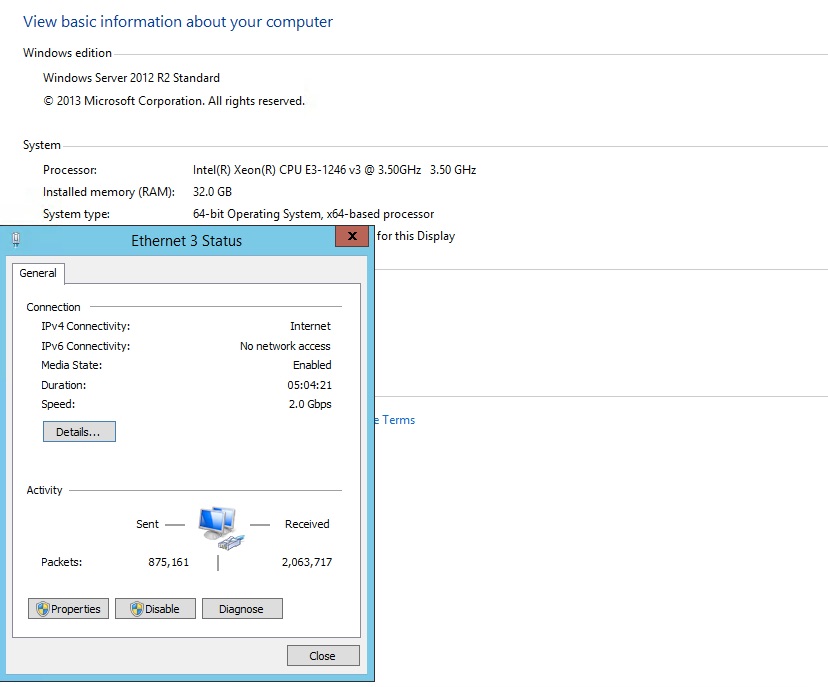Open adapter Properties
The width and height of the screenshot is (828, 687).
click(68, 608)
